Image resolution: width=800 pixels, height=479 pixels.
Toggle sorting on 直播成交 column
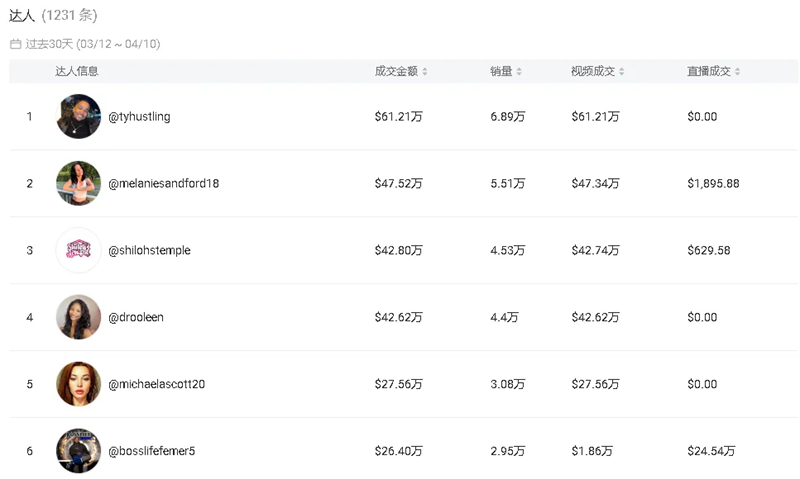tap(738, 72)
